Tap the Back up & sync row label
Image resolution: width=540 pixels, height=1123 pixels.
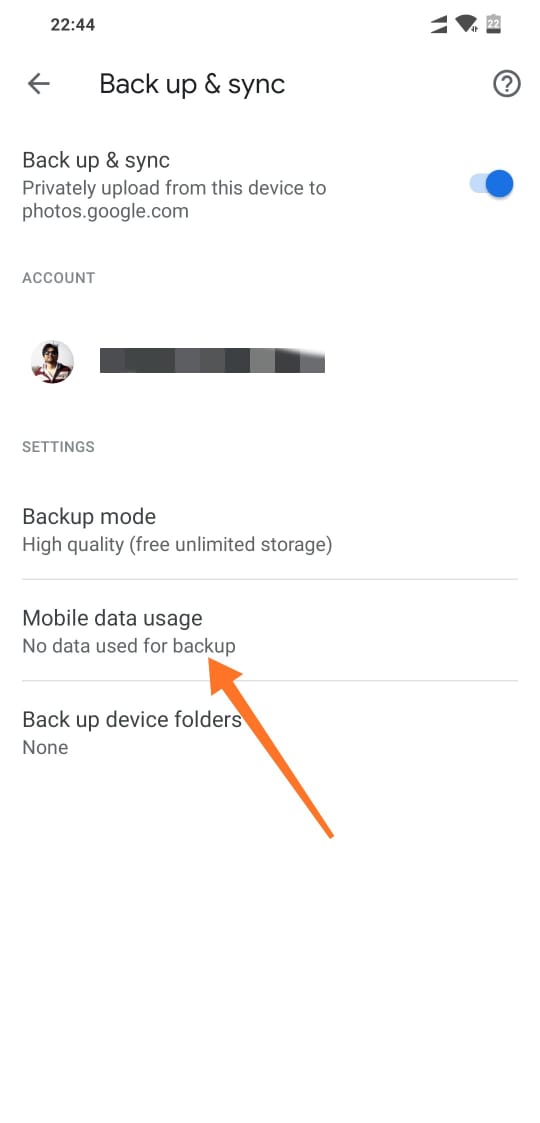pyautogui.click(x=96, y=160)
